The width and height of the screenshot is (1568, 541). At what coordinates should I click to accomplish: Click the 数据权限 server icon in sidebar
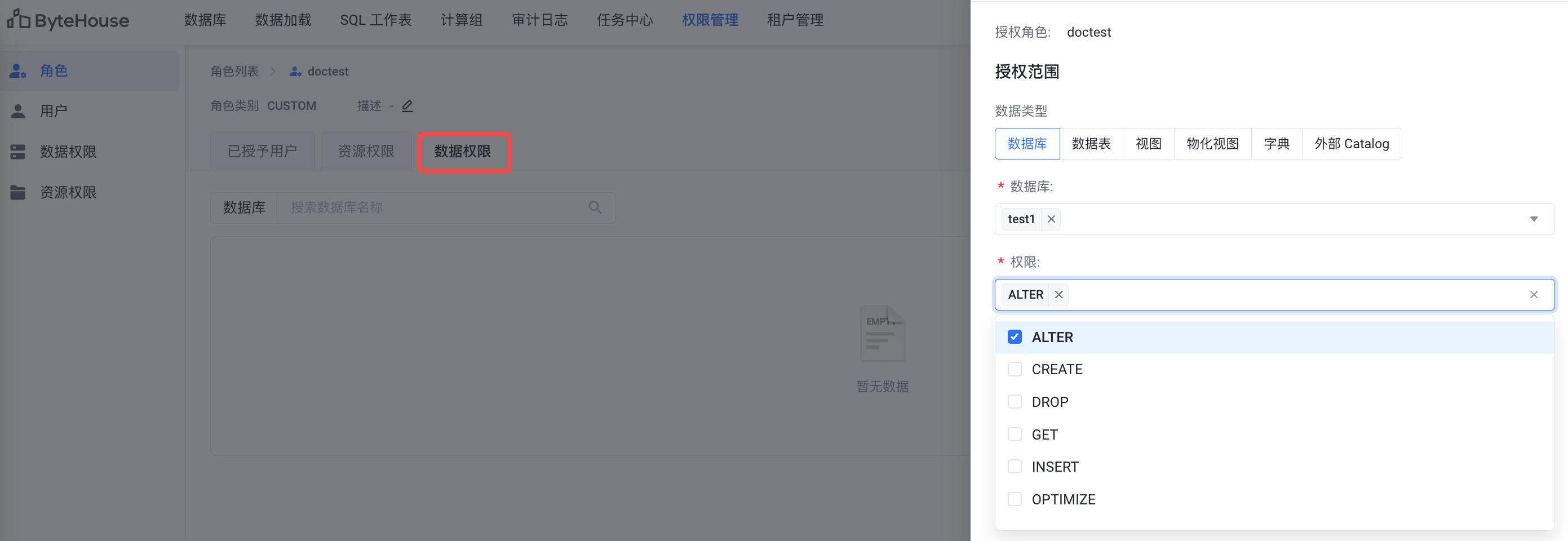tap(17, 152)
